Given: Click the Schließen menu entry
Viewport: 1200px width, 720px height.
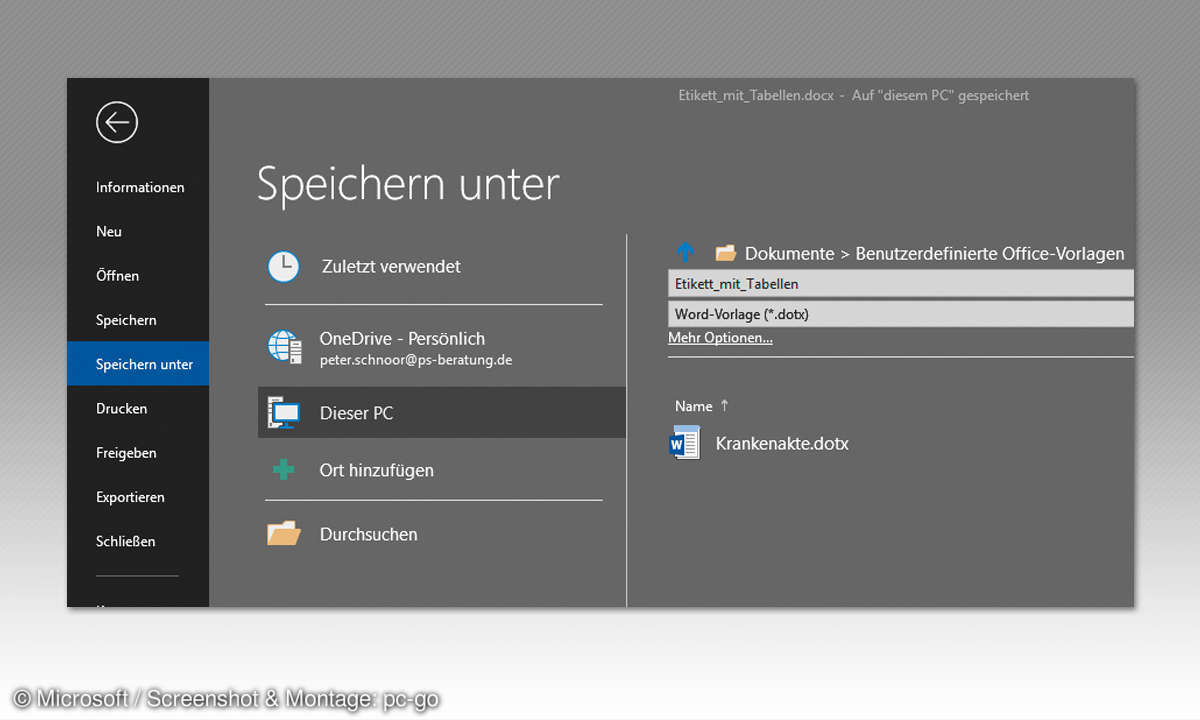Looking at the screenshot, I should (125, 541).
